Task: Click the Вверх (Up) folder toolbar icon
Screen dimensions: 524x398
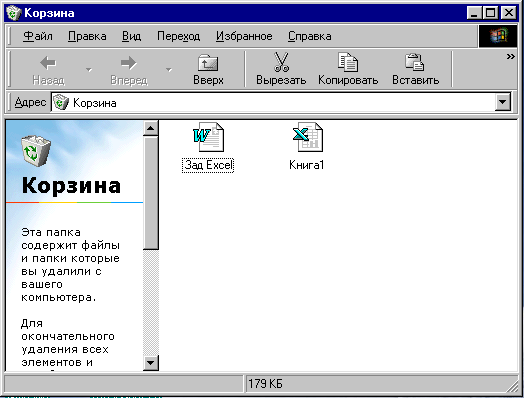Action: click(x=208, y=63)
